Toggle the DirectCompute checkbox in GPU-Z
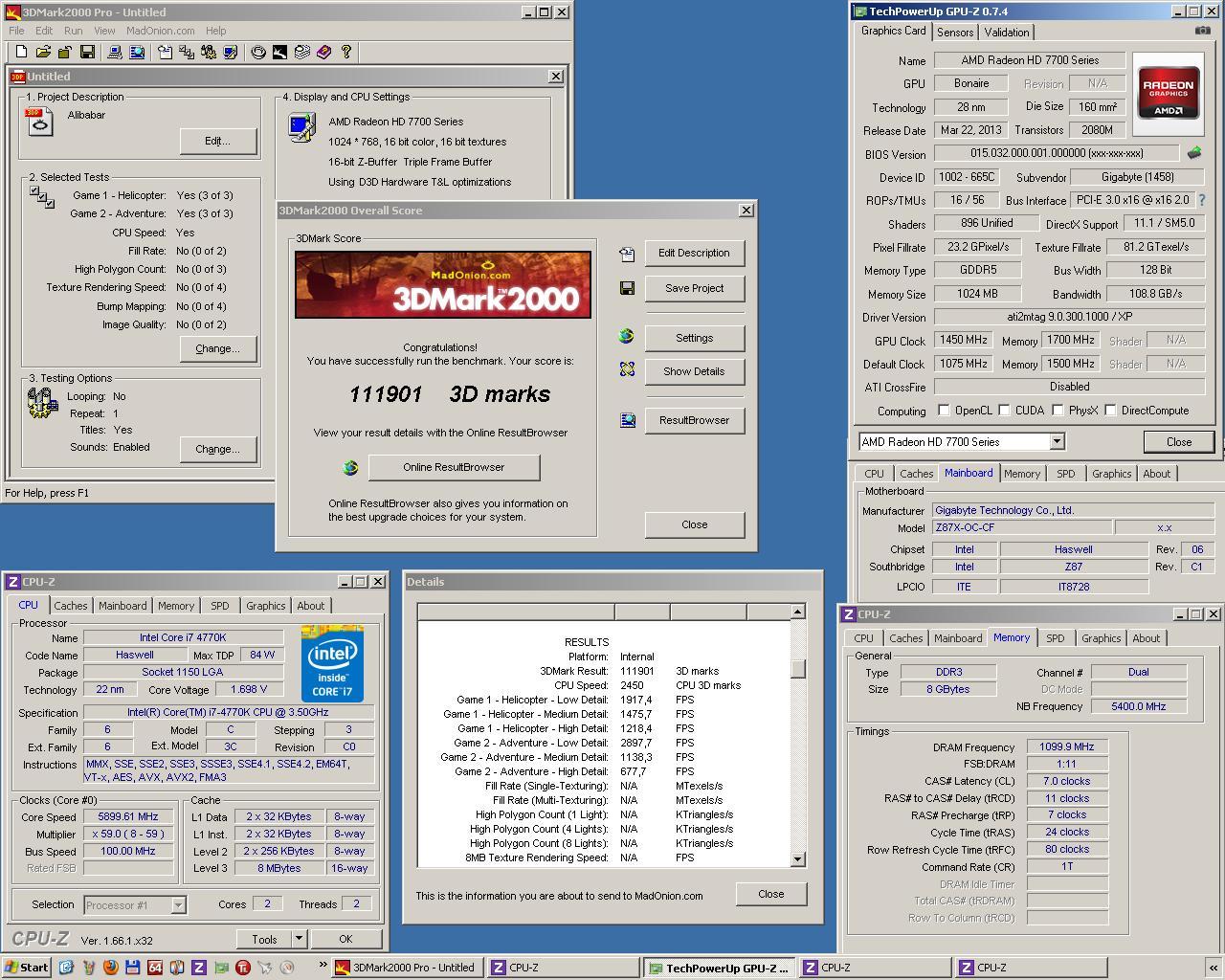The width and height of the screenshot is (1225, 980). 1110,411
